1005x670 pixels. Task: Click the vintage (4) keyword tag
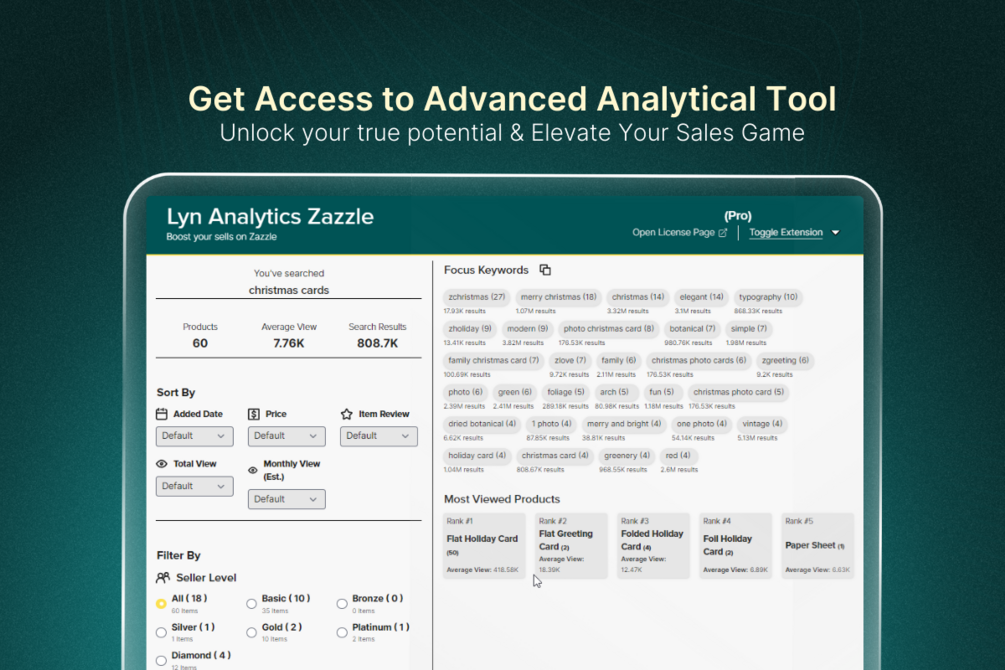762,424
